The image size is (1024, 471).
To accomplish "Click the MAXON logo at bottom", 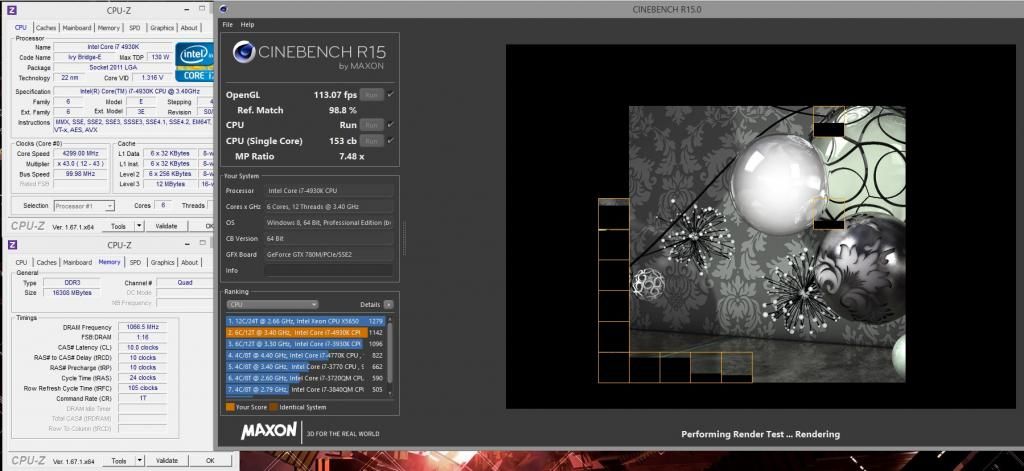I will tap(268, 431).
